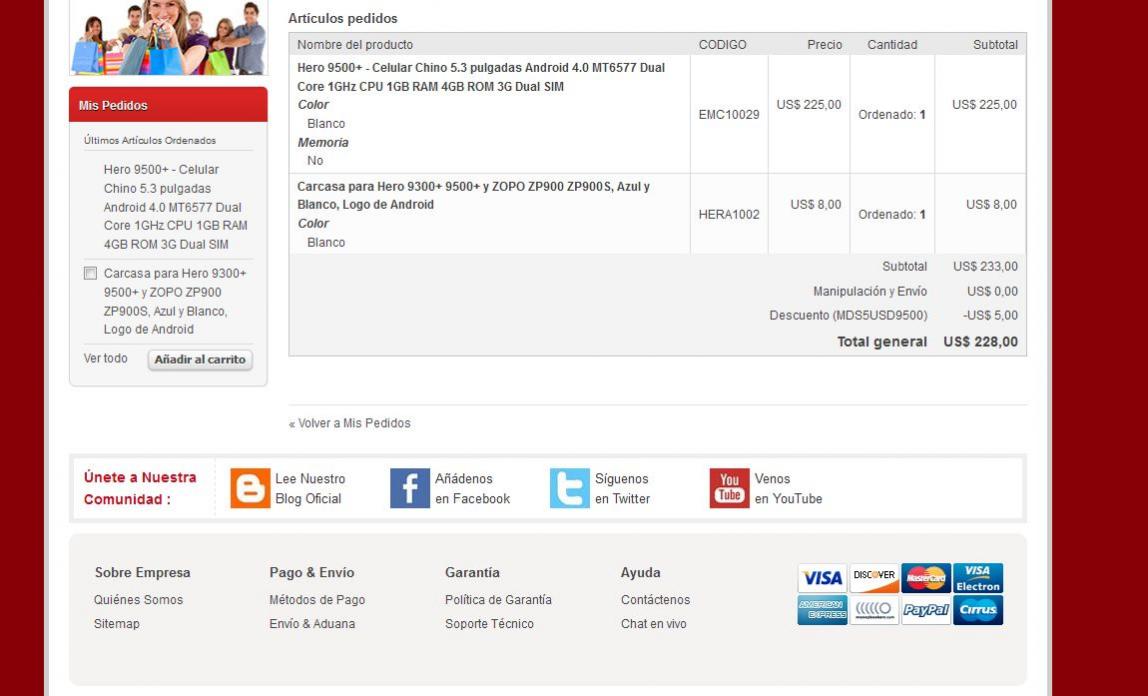Click product code EMC10029
1148x696 pixels.
click(728, 114)
